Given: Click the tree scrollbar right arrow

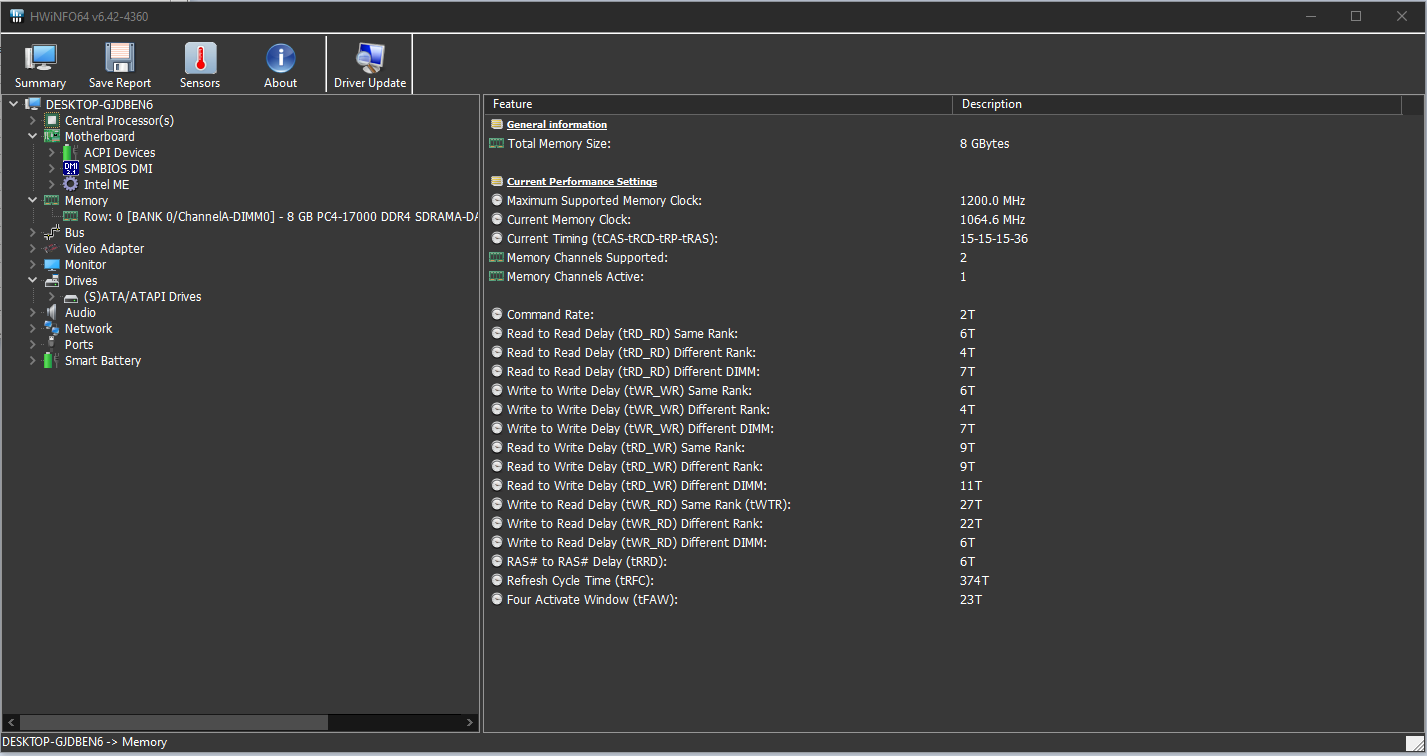Looking at the screenshot, I should pos(471,722).
